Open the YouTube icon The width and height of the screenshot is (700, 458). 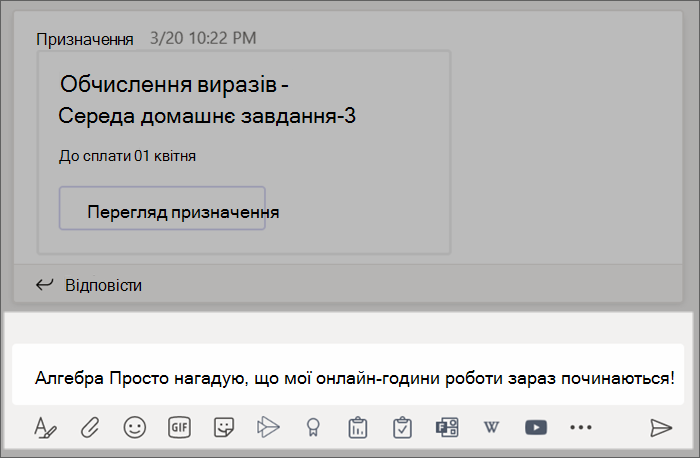click(536, 428)
